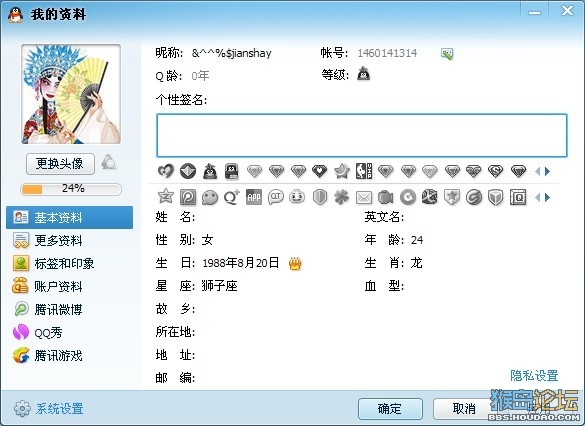Viewport: 585px width, 426px height.
Task: Click the penguin badge in services row
Action: click(210, 171)
